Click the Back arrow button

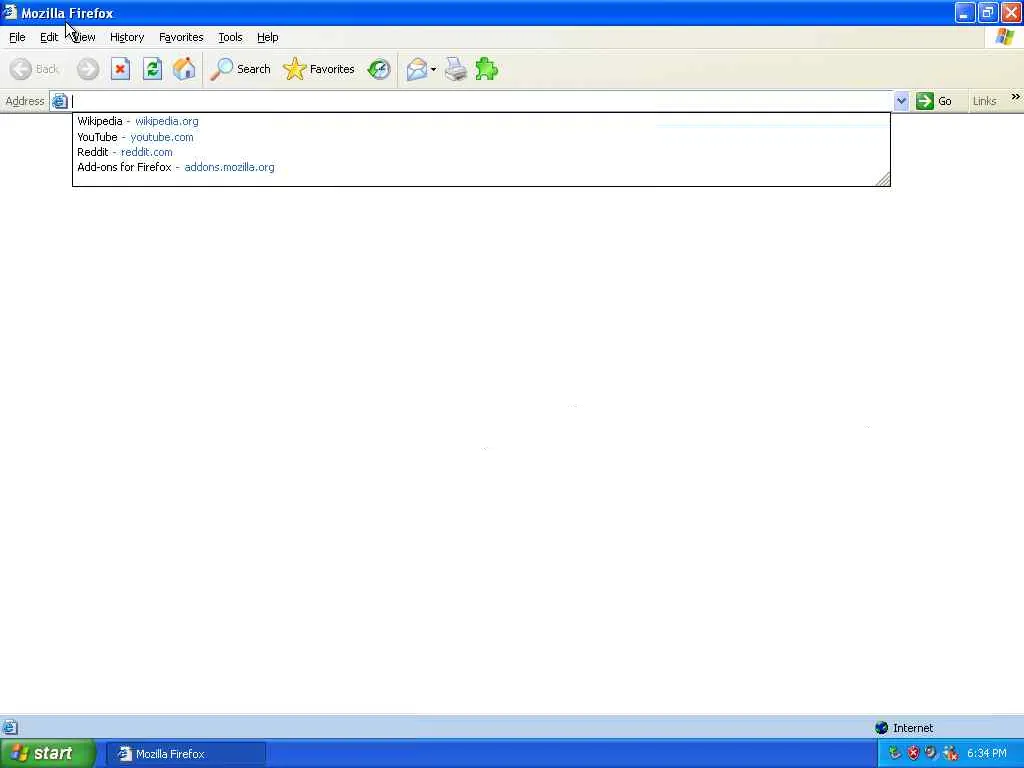point(34,69)
